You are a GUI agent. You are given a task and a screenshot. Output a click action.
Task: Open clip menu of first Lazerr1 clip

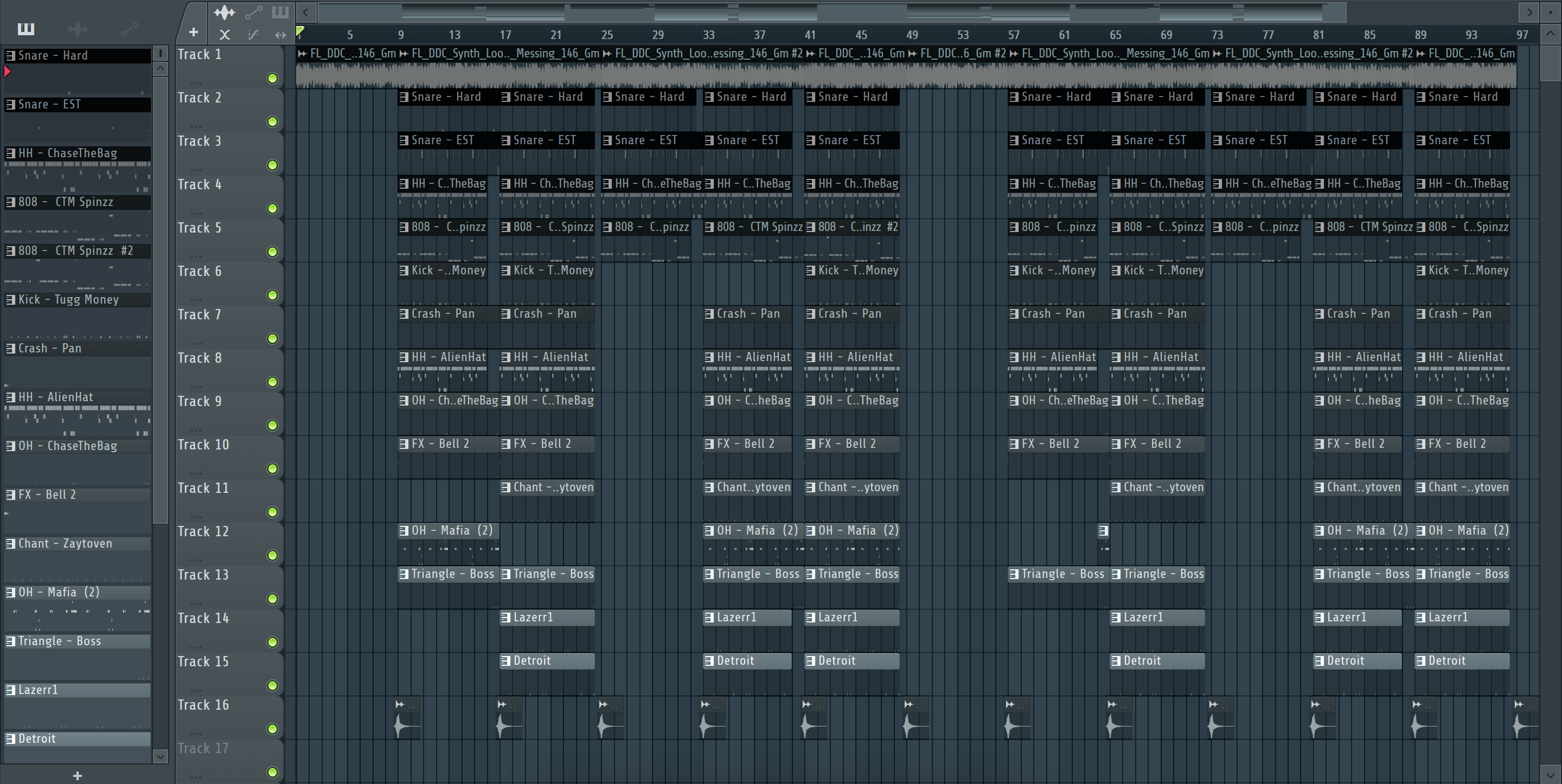coord(505,617)
